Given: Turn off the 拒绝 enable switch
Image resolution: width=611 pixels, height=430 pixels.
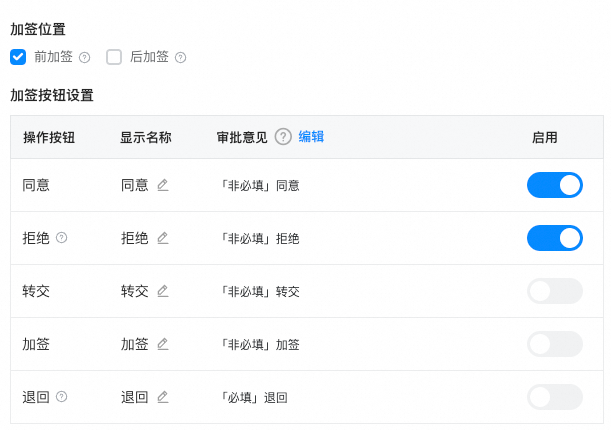Looking at the screenshot, I should point(554,238).
